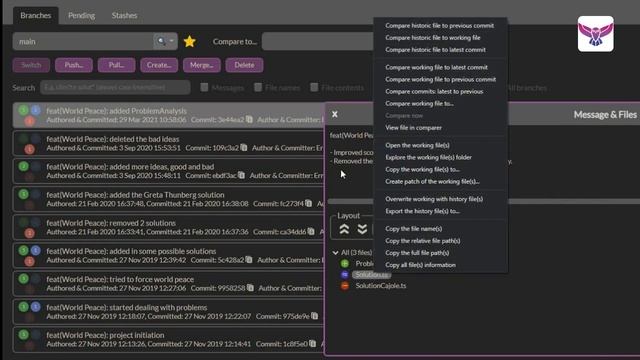Copy commit hash 109c3a2 via copy icon
640x360 pixels.
pos(244,148)
